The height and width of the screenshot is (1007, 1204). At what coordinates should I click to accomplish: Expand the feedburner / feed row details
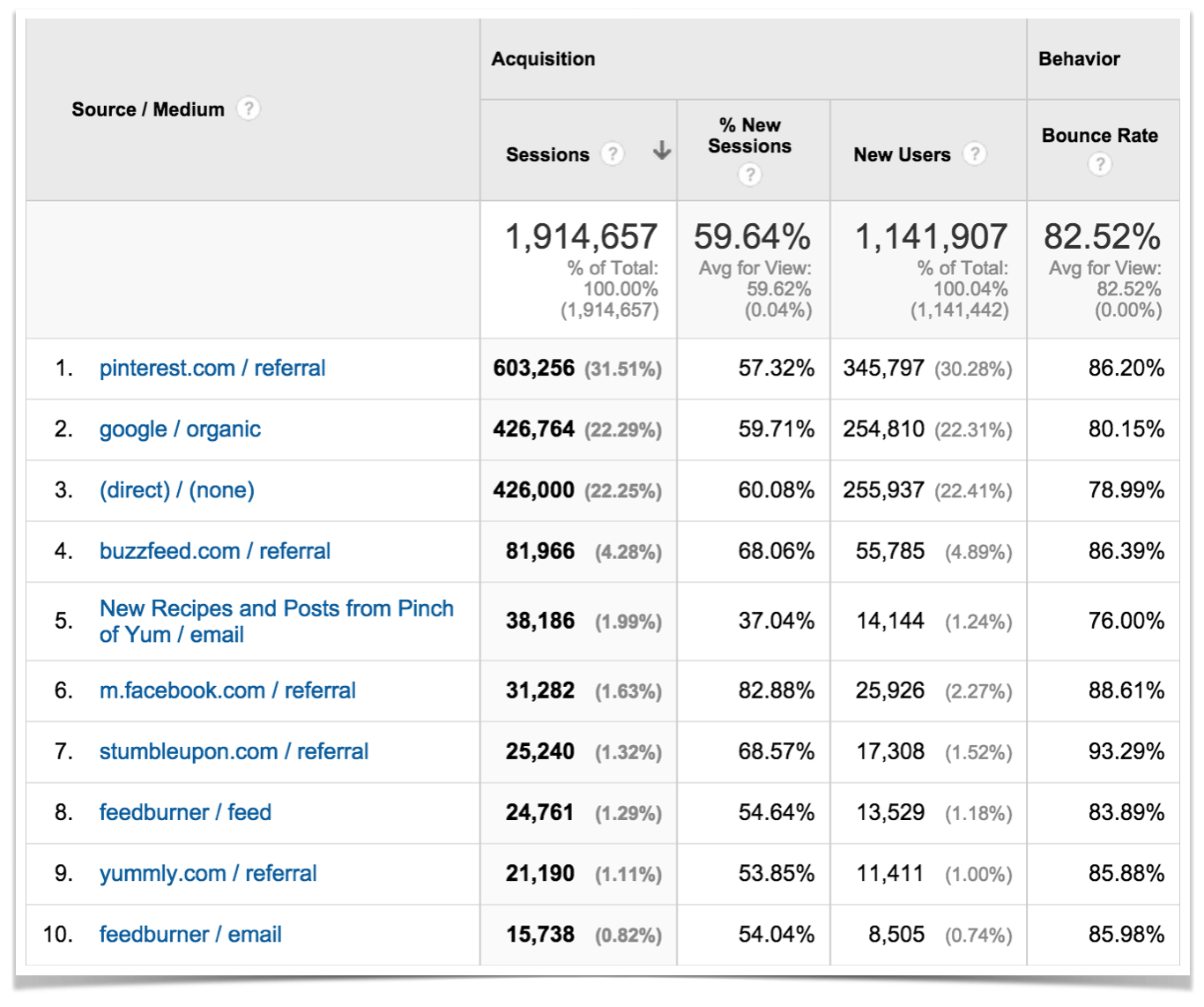click(x=185, y=812)
